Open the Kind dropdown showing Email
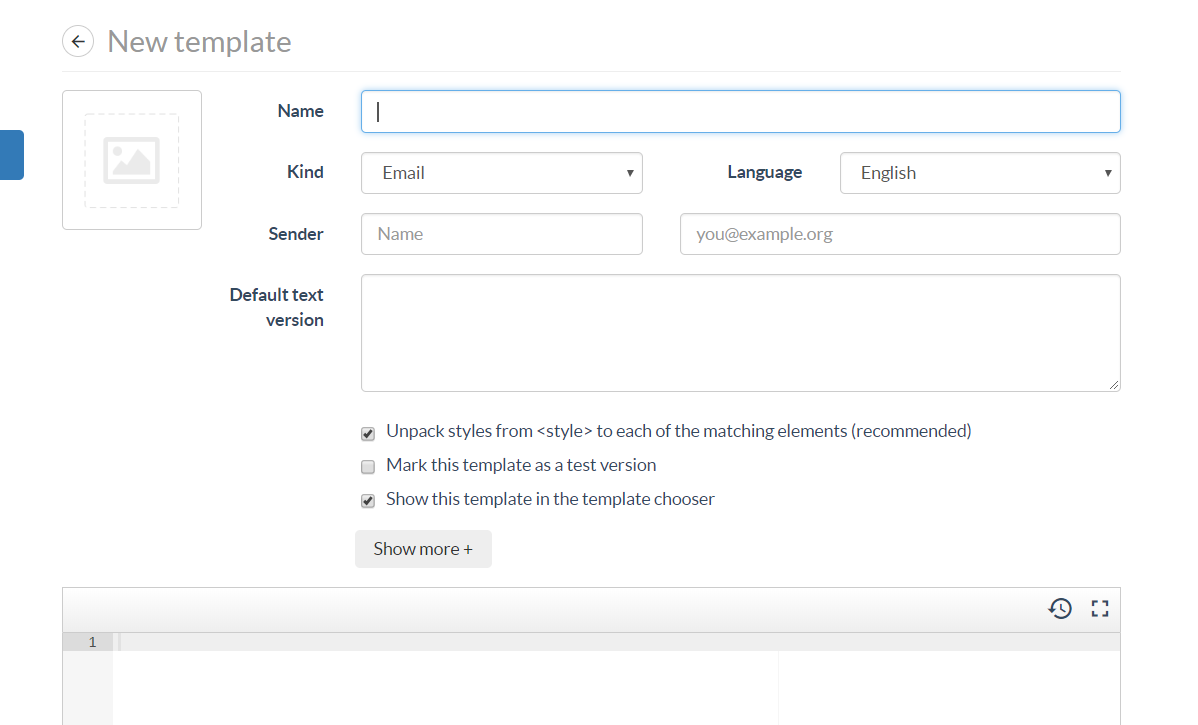Viewport: 1198px width, 725px height. point(501,173)
